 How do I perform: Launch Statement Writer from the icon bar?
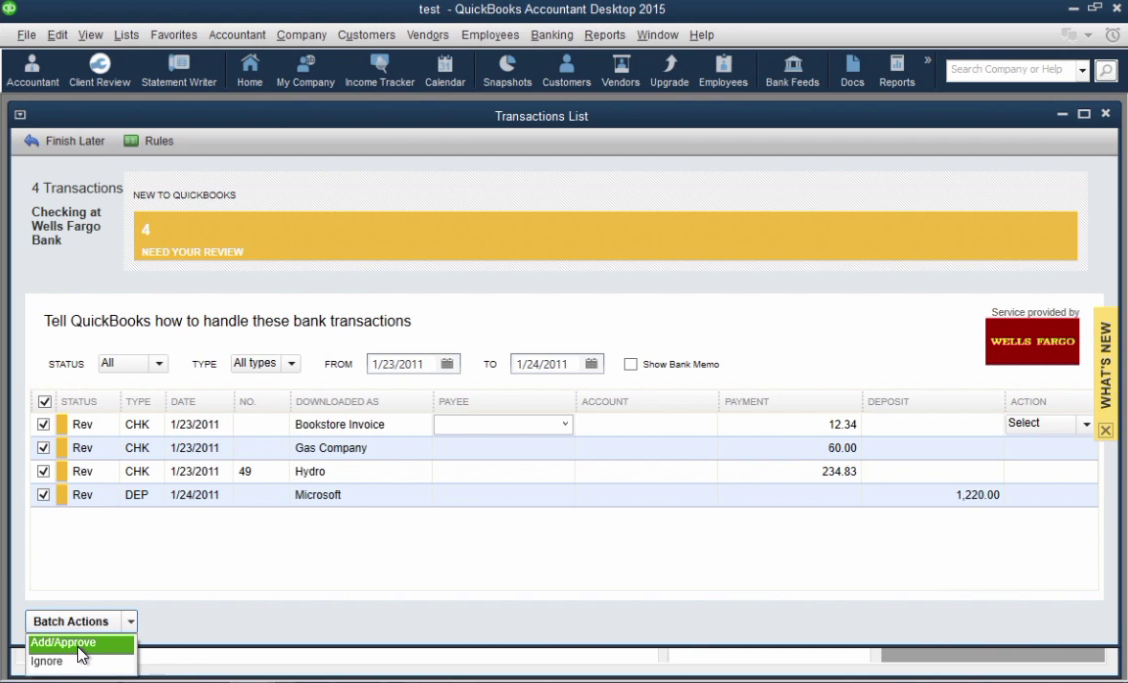tap(178, 71)
